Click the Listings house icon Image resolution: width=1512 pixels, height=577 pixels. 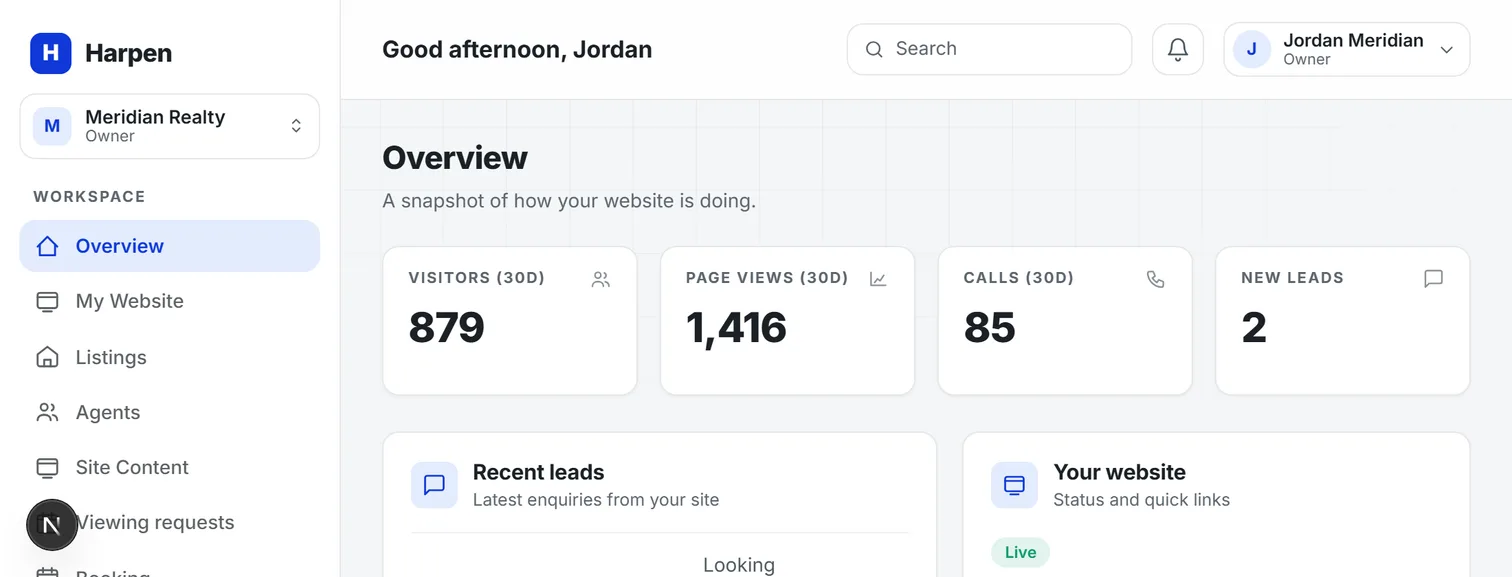click(47, 357)
